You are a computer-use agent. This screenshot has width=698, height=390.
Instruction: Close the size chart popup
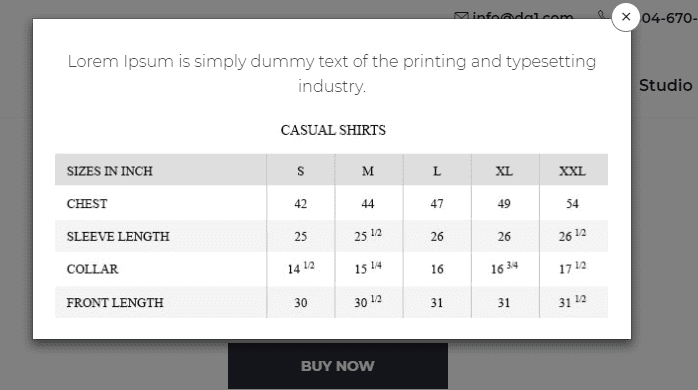pyautogui.click(x=625, y=17)
